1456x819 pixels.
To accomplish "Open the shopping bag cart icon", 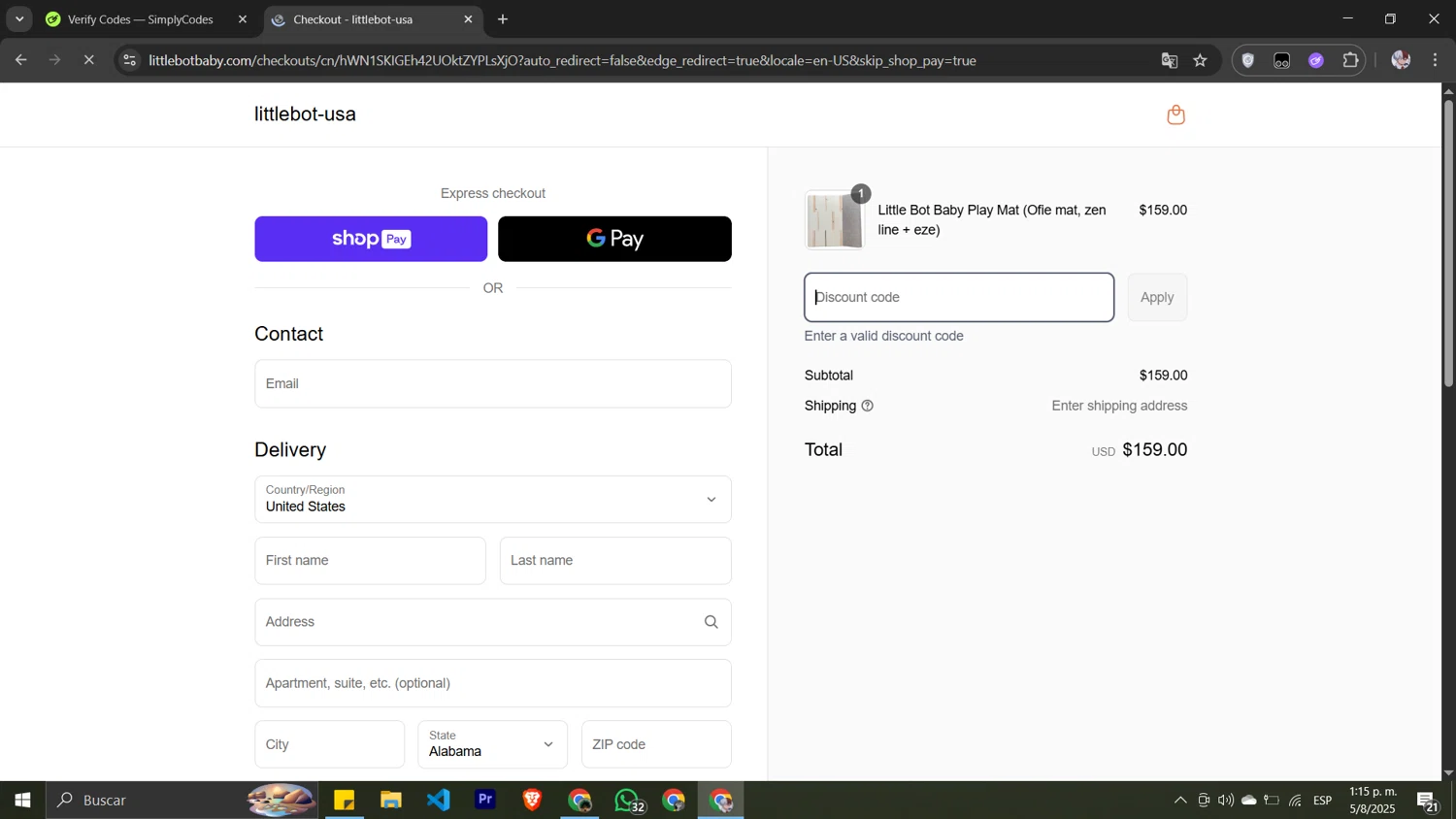I will coord(1175,115).
